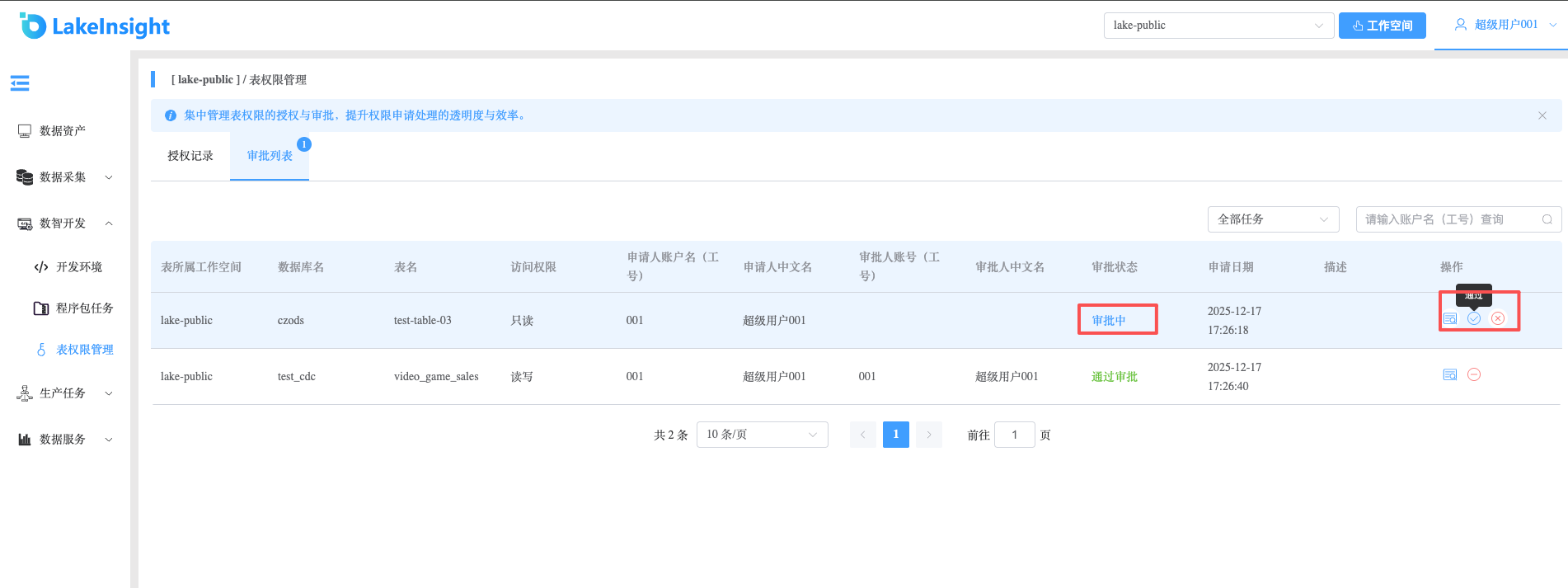
Task: Click the search magnifier icon in the account field
Action: coord(1547,219)
